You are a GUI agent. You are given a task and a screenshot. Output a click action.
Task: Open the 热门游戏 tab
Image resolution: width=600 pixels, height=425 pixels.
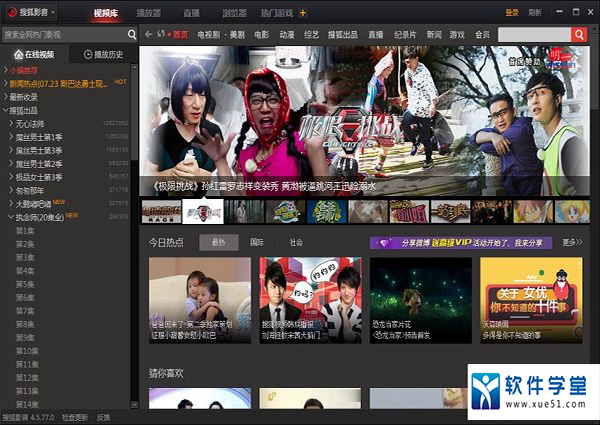[x=277, y=13]
